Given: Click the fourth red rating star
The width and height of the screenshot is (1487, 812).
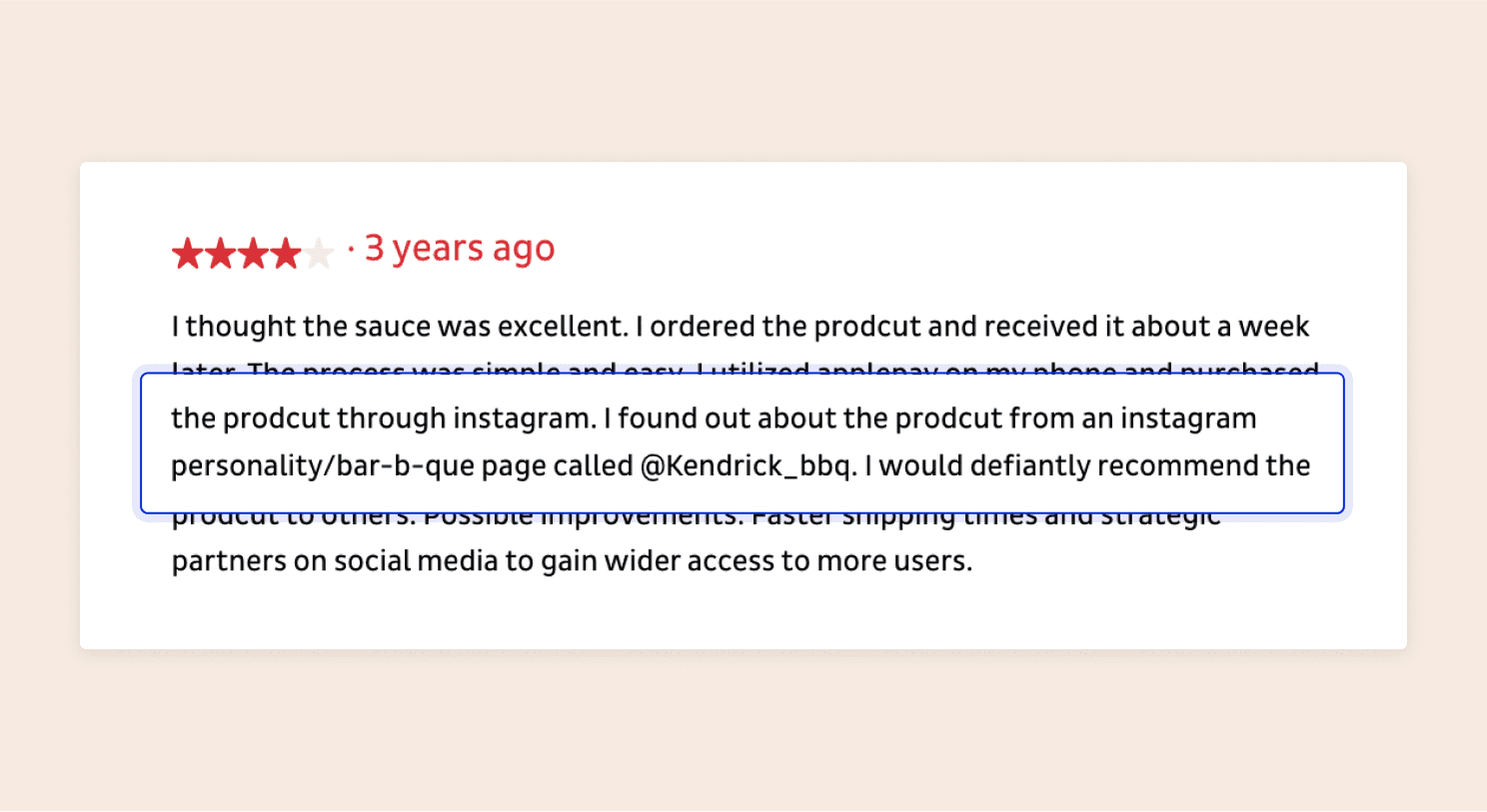Looking at the screenshot, I should click(x=286, y=254).
